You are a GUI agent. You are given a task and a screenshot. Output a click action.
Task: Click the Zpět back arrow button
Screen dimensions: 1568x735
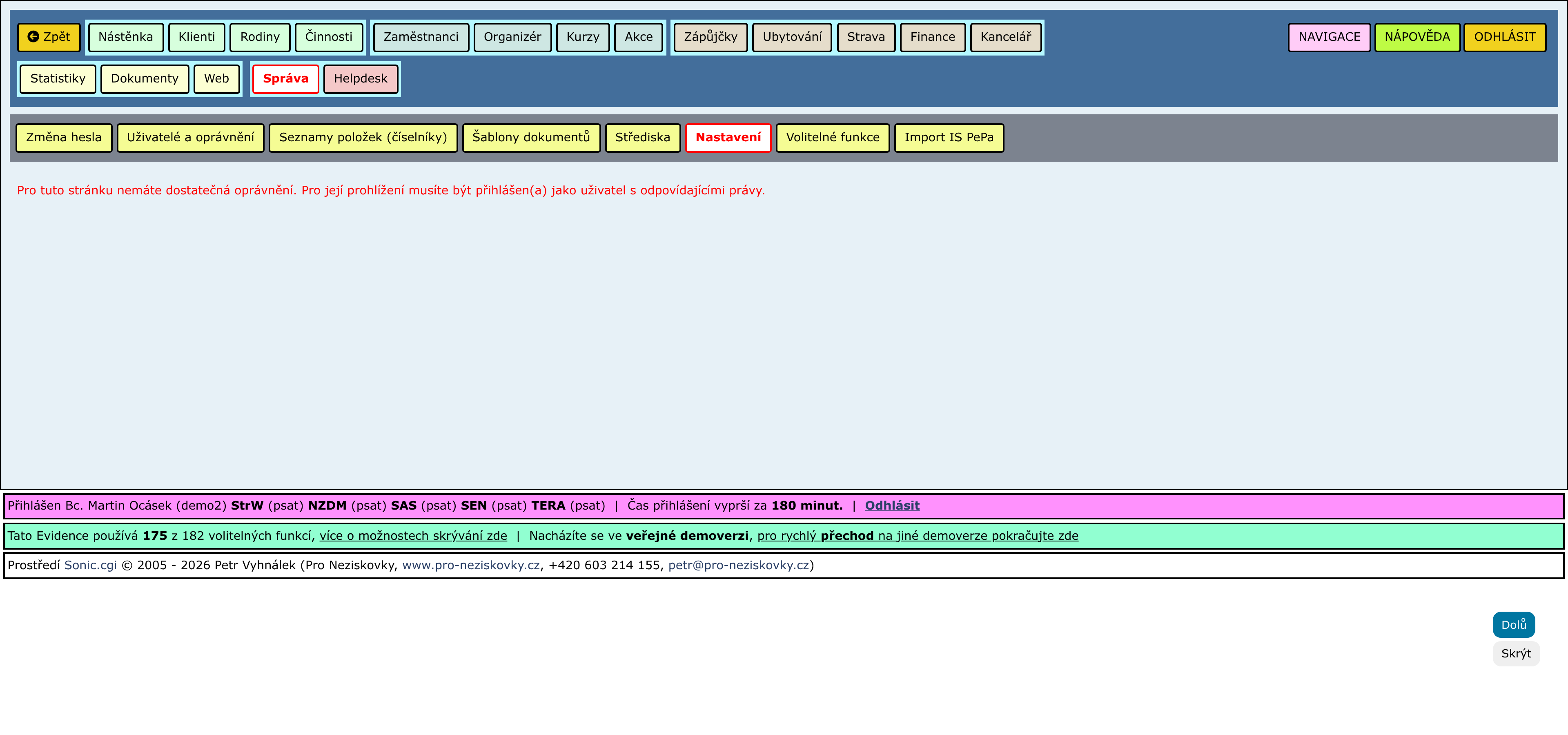(x=49, y=37)
